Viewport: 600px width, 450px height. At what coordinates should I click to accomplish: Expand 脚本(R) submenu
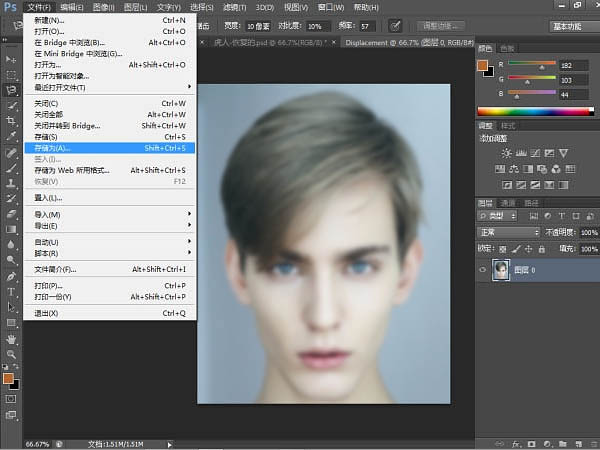pyautogui.click(x=110, y=253)
